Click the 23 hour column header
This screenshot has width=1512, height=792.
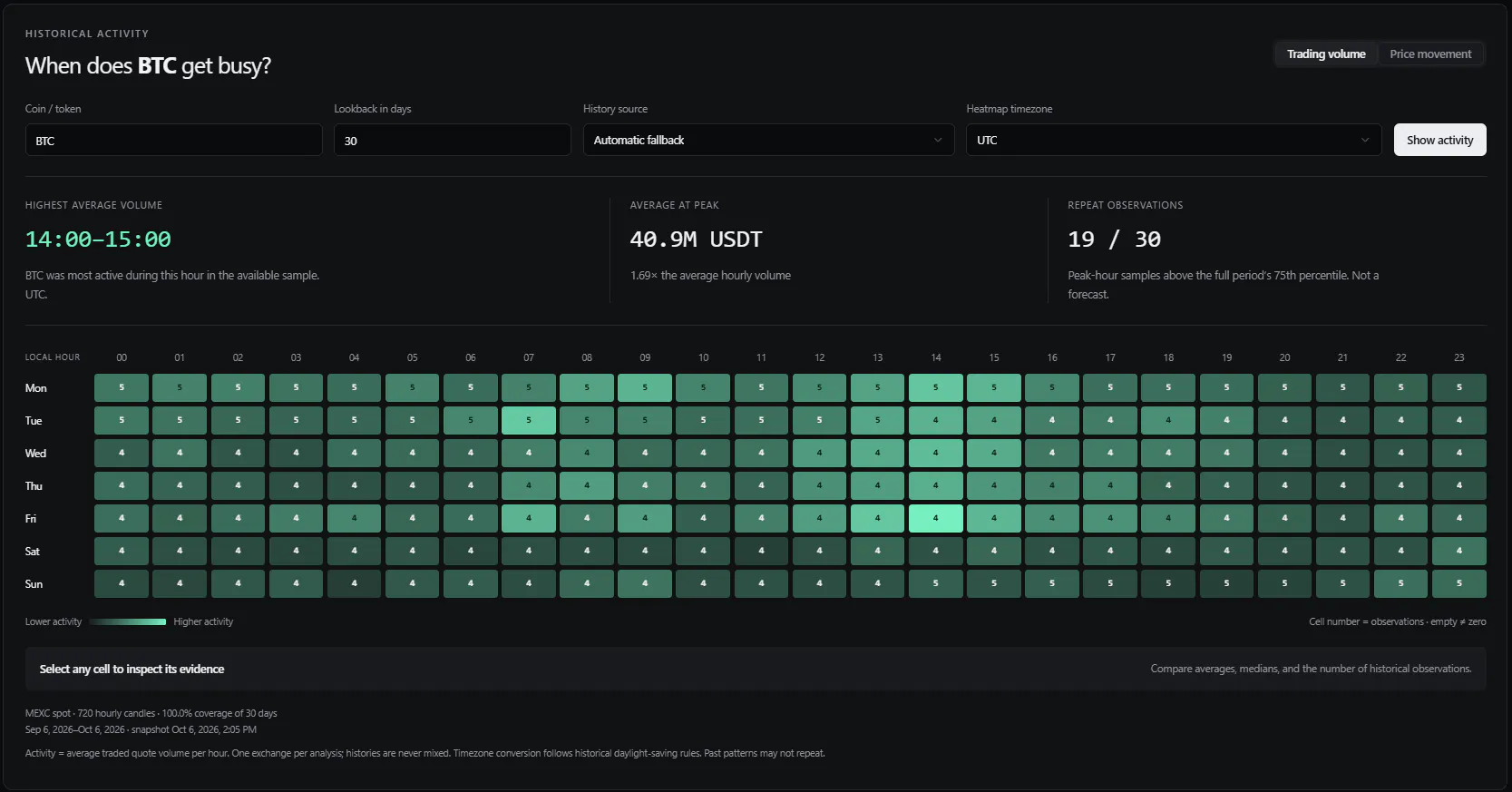point(1458,357)
